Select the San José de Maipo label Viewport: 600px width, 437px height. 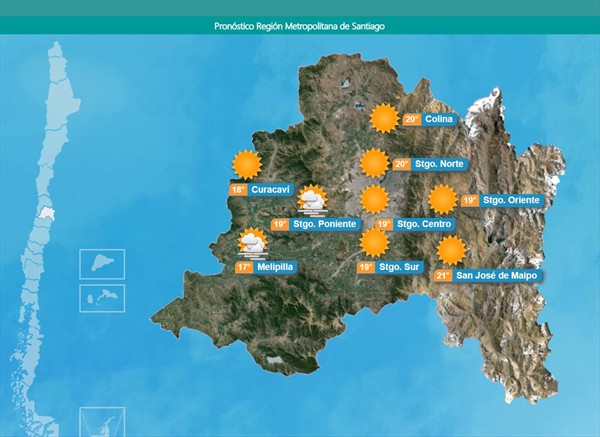496,275
